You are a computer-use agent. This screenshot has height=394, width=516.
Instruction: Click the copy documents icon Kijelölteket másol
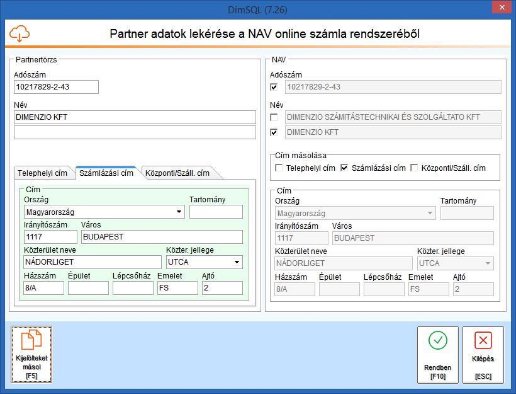pos(31,340)
